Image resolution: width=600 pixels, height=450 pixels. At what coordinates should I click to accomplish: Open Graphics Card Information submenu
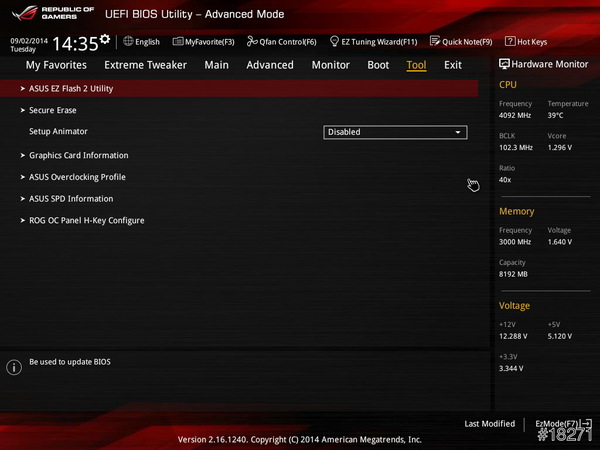tap(79, 155)
